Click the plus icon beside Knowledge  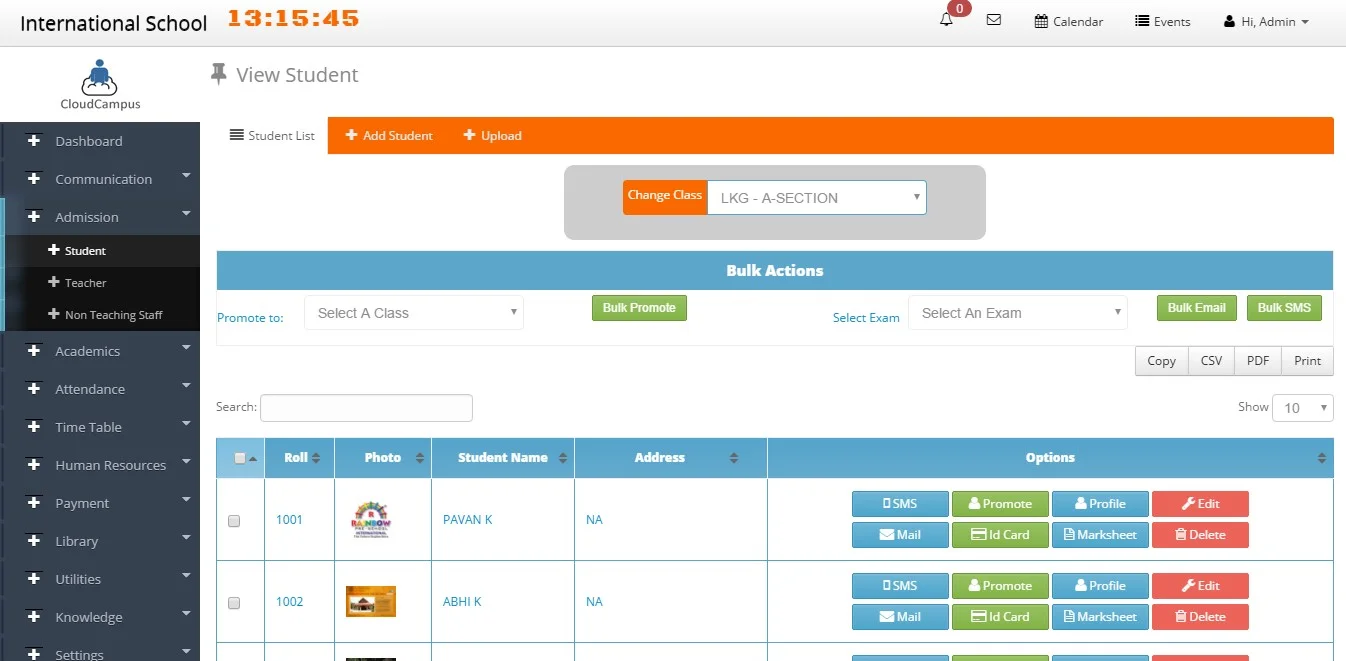[34, 617]
